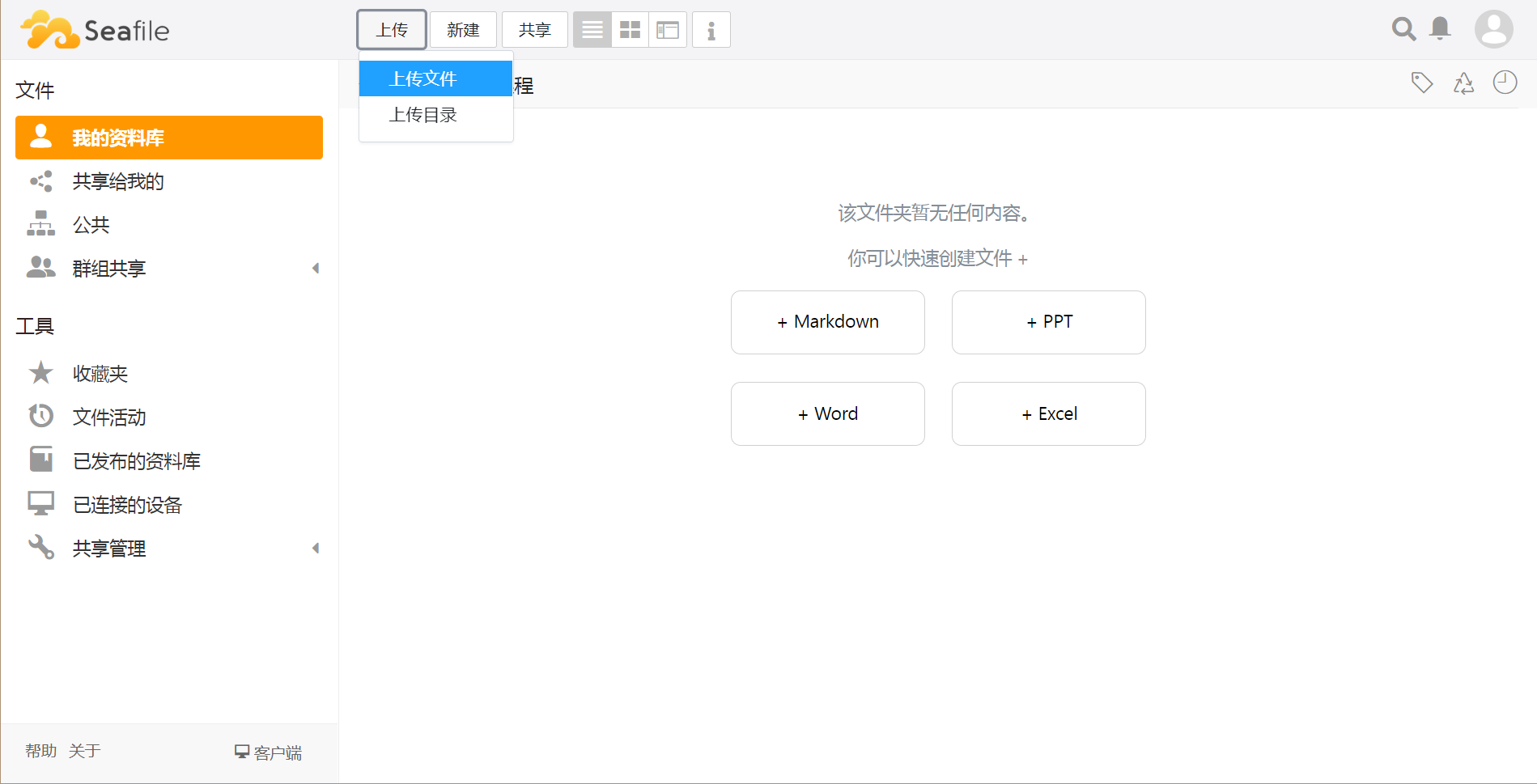Open the user avatar menu
This screenshot has height=784, width=1537.
tap(1493, 29)
